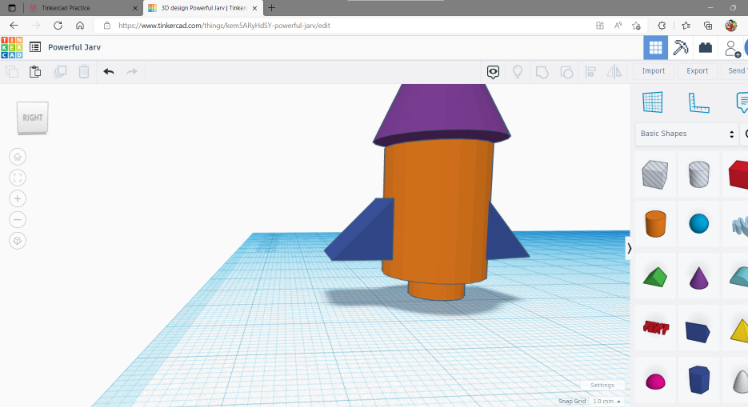The width and height of the screenshot is (748, 407).
Task: Click the notes lightbulb icon
Action: pyautogui.click(x=517, y=72)
